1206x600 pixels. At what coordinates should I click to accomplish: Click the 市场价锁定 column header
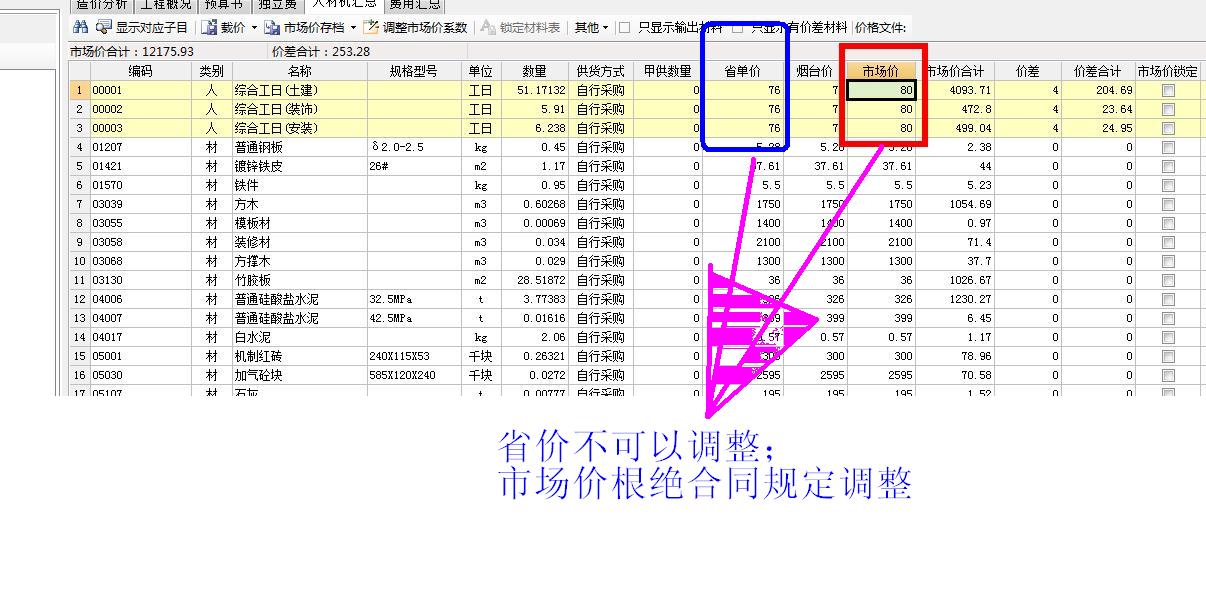pyautogui.click(x=1167, y=71)
